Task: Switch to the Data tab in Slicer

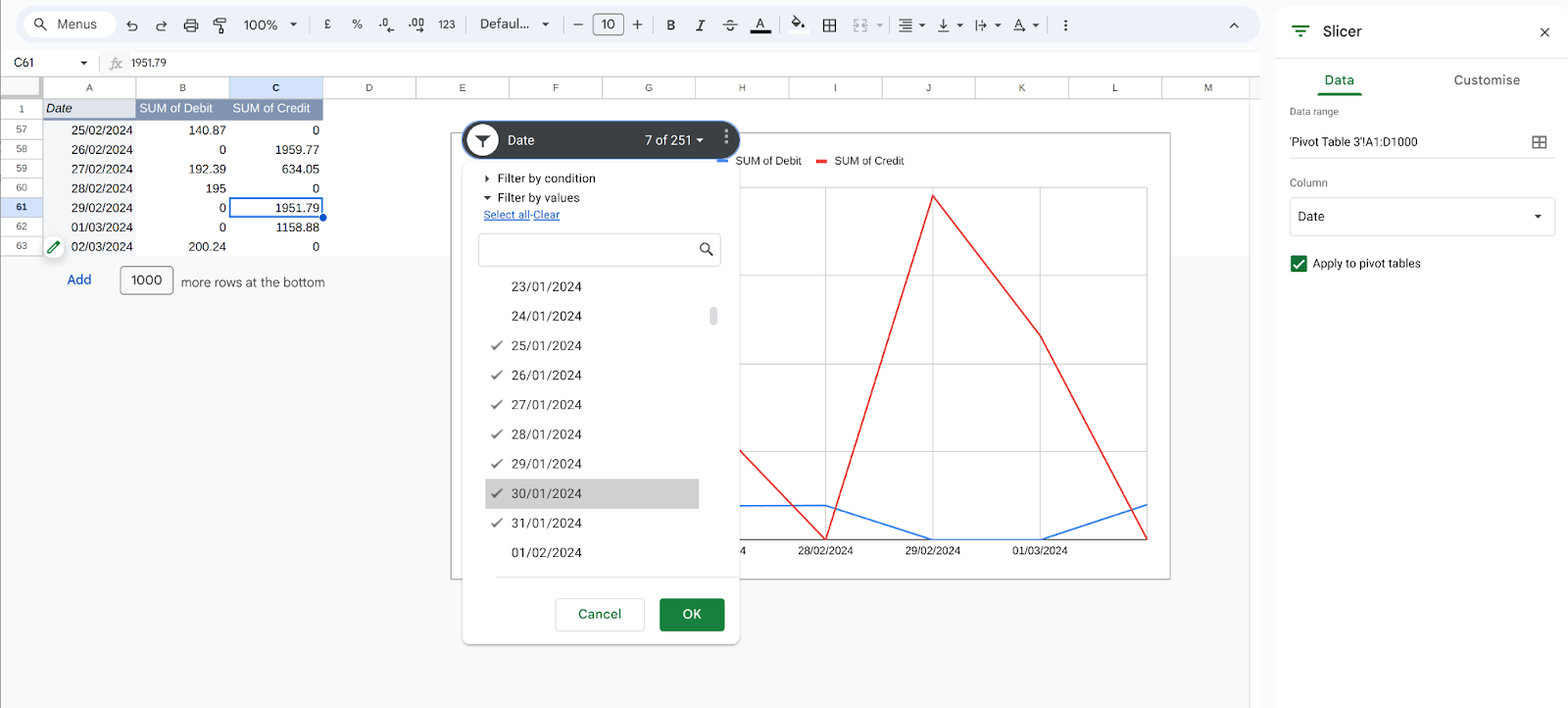Action: [x=1339, y=80]
